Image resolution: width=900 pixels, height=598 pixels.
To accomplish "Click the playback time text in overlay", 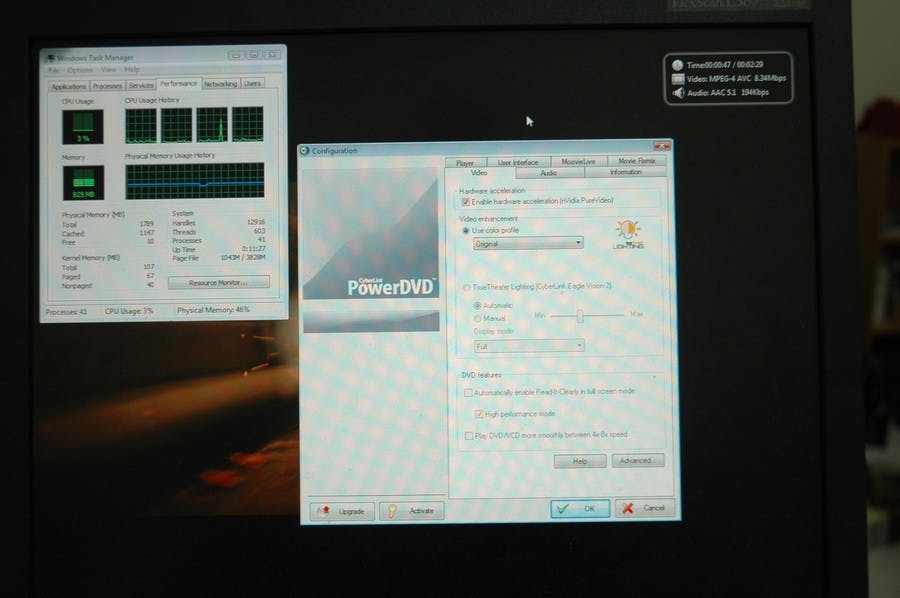I will [725, 65].
